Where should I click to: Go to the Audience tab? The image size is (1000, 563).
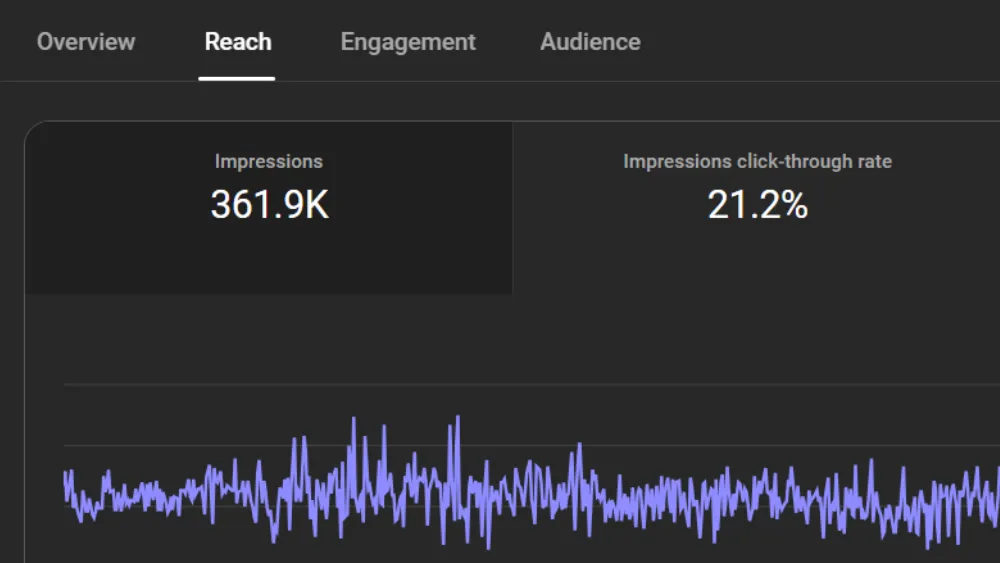pos(590,42)
